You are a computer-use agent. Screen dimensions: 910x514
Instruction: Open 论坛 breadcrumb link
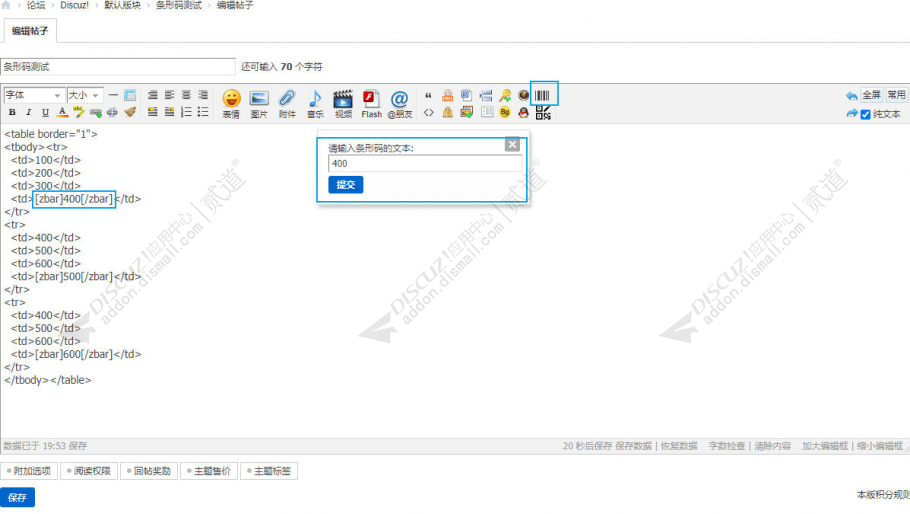(x=35, y=5)
